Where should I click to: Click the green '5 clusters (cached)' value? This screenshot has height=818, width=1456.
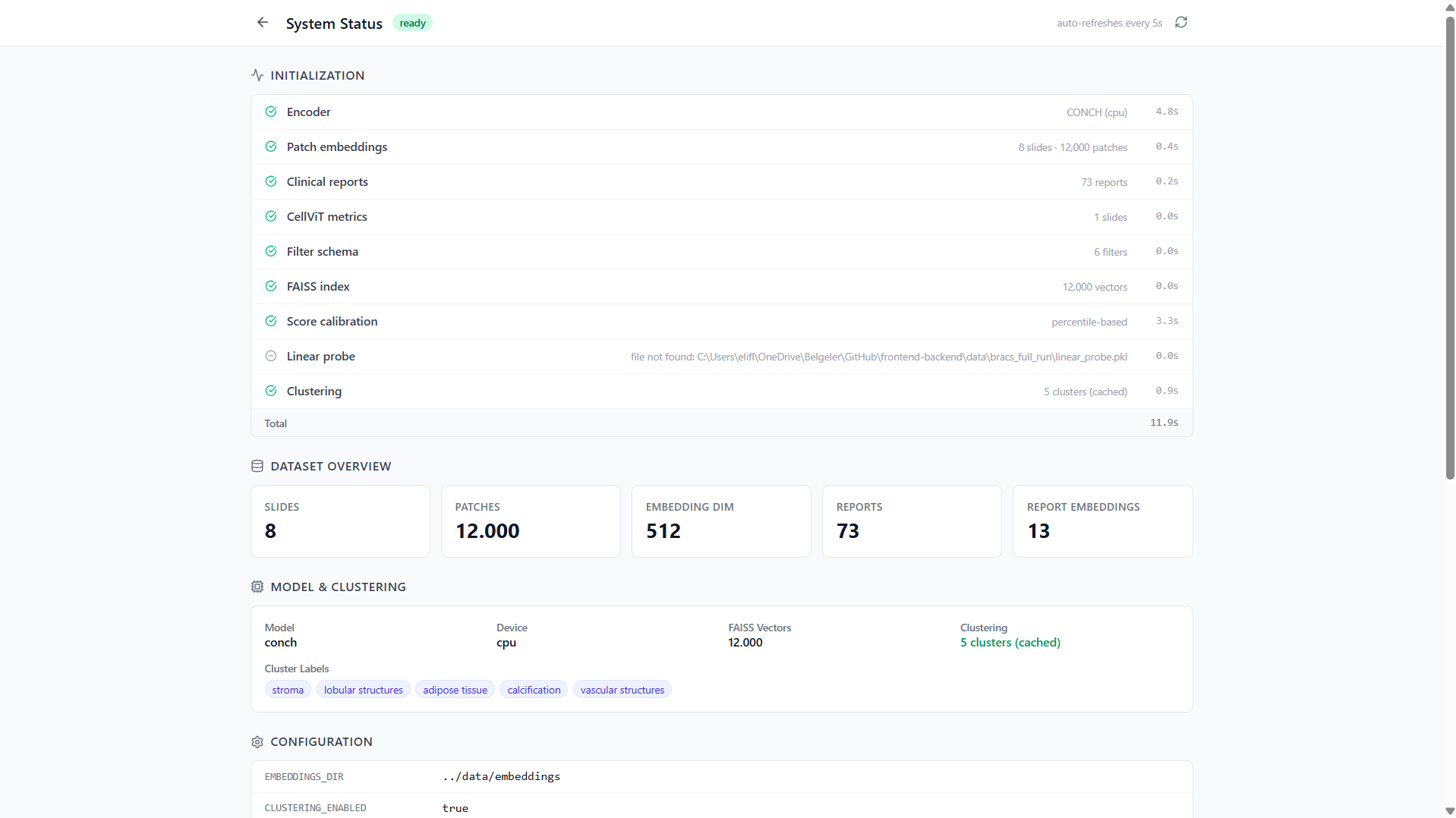click(x=1010, y=643)
